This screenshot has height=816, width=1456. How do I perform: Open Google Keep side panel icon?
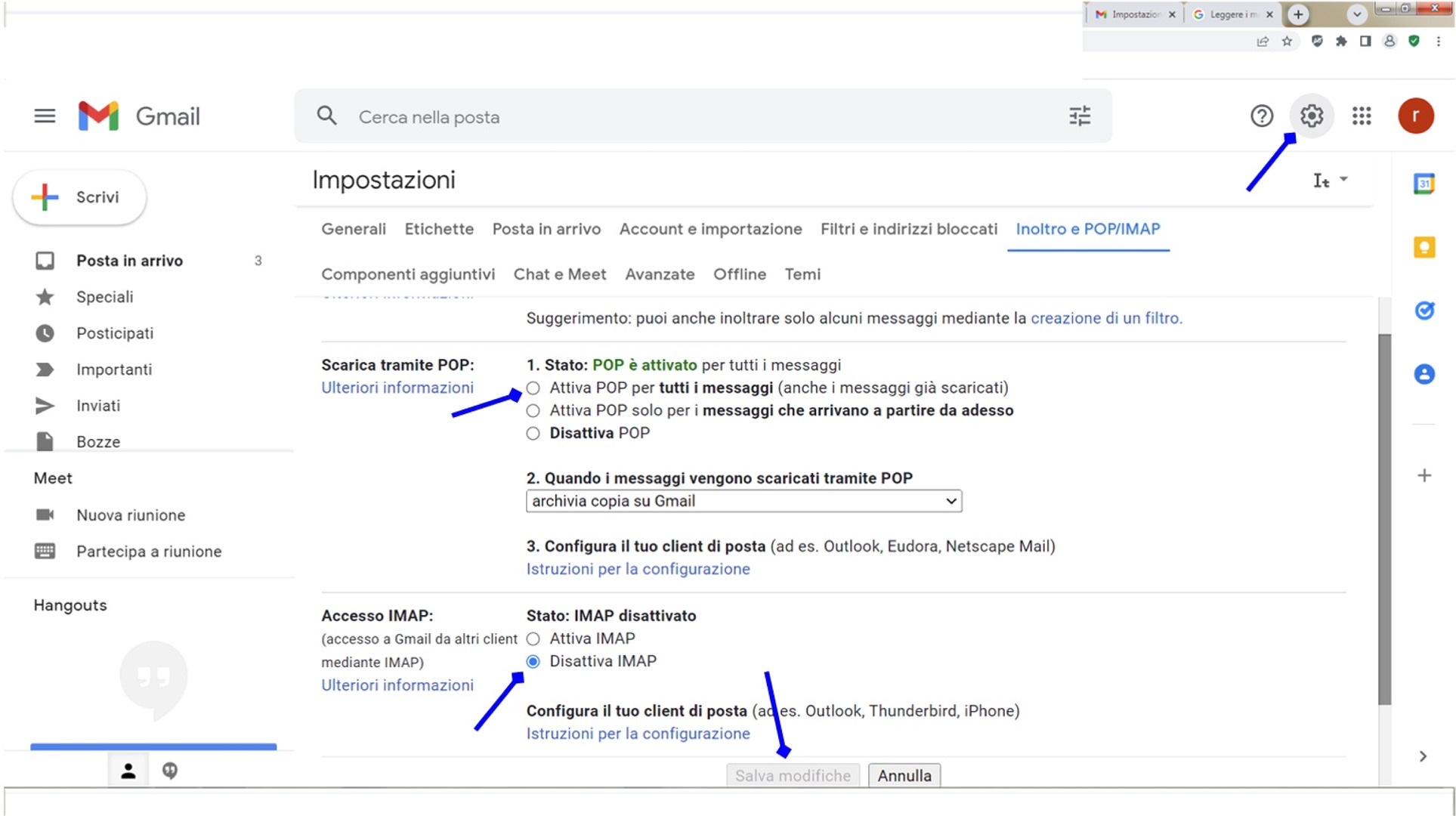[x=1424, y=247]
